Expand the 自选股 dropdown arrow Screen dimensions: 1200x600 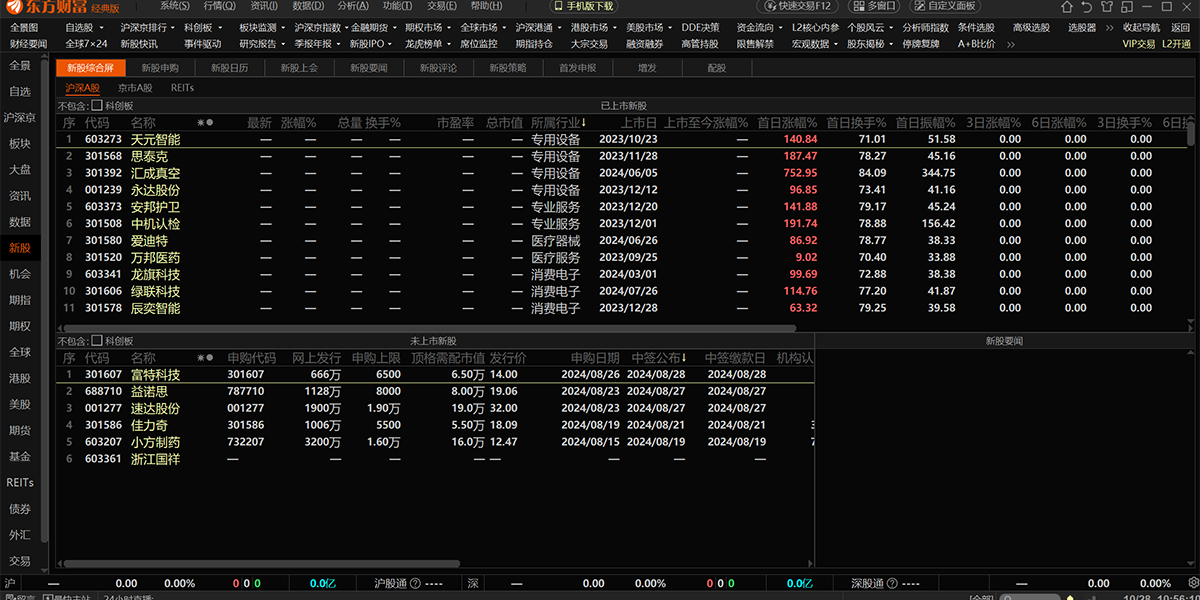(102, 28)
